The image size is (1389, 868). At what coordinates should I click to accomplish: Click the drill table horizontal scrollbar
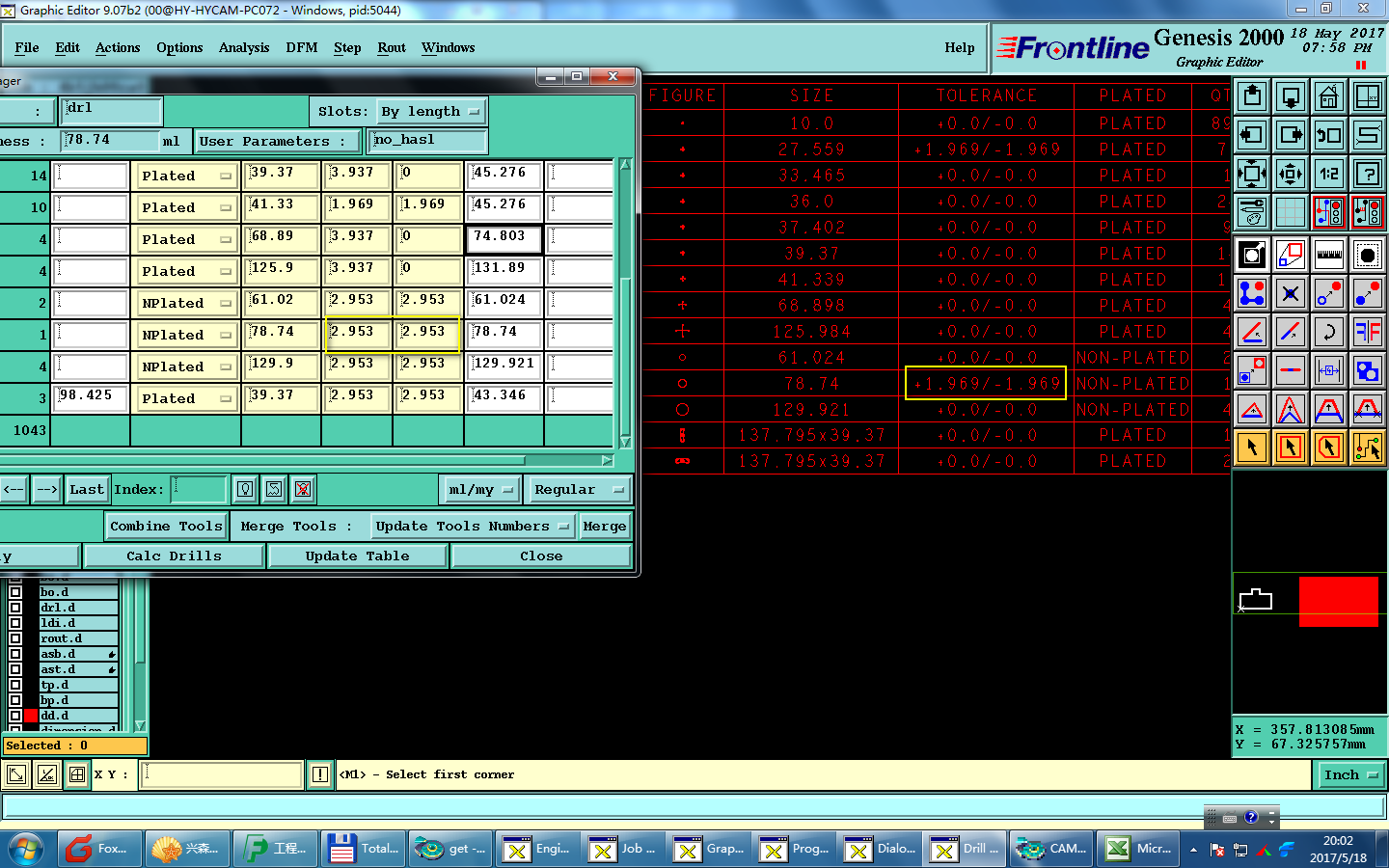307,460
